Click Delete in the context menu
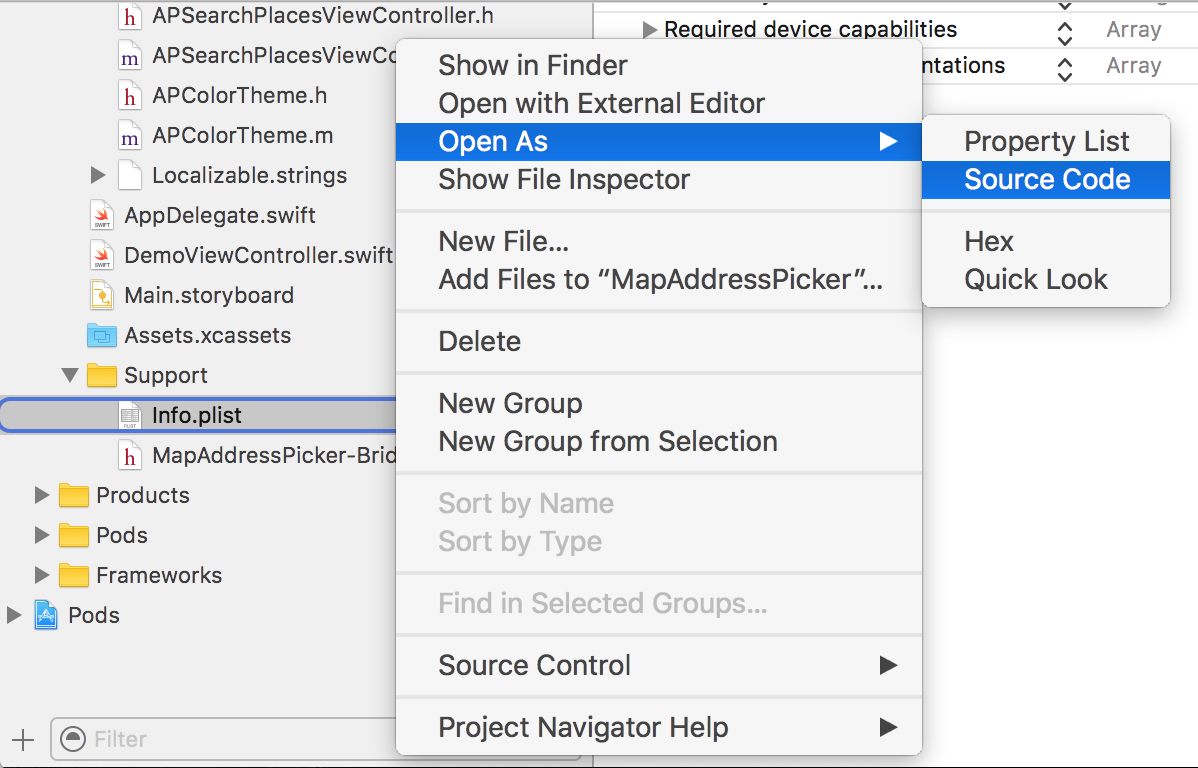 click(x=480, y=342)
